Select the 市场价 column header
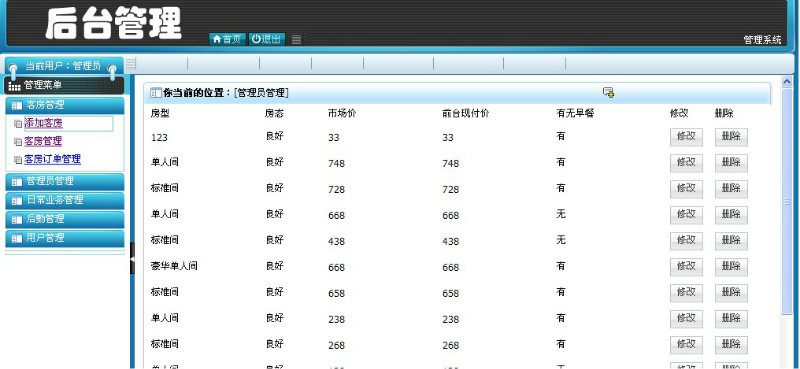 (342, 114)
